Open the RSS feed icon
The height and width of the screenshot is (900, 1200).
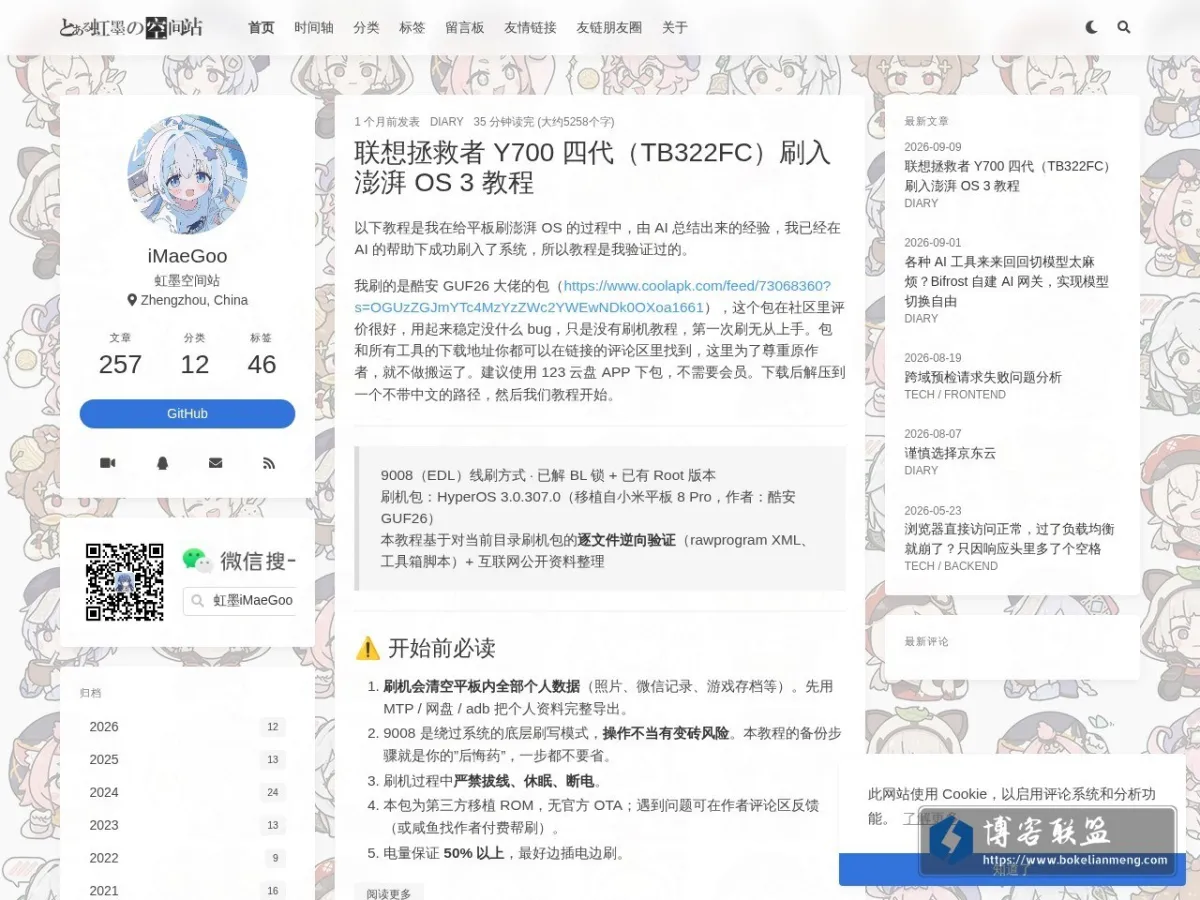point(268,463)
